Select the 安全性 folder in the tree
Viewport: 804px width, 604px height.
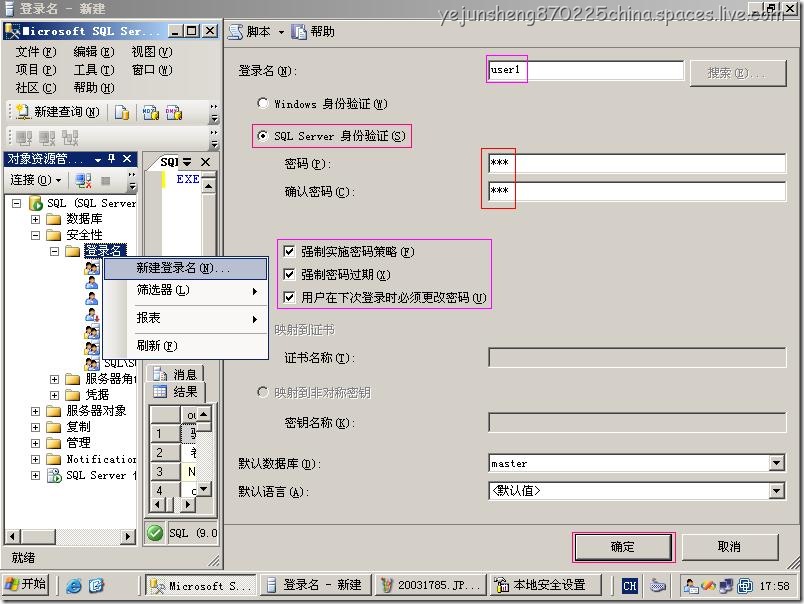(75, 235)
